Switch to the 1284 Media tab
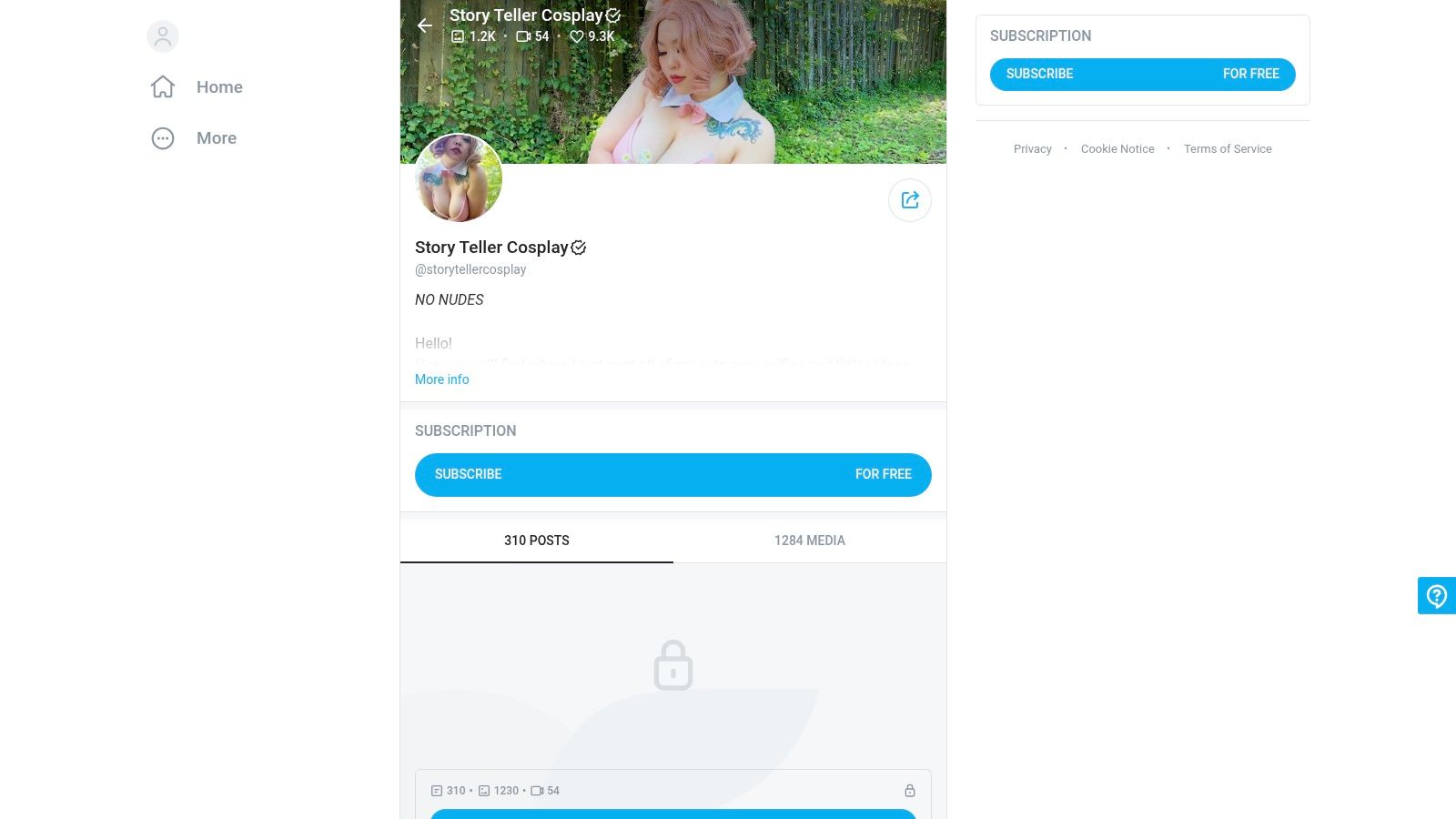The height and width of the screenshot is (819, 1456). [810, 541]
